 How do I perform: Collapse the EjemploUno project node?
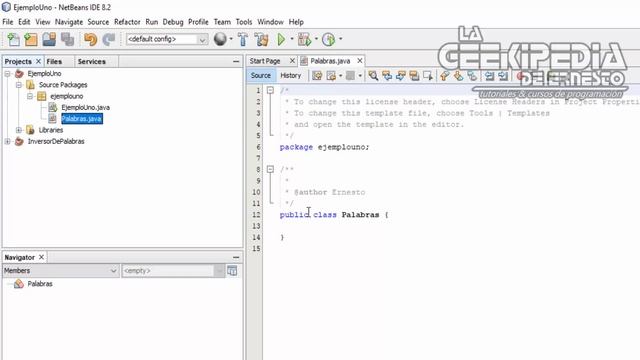(7, 73)
